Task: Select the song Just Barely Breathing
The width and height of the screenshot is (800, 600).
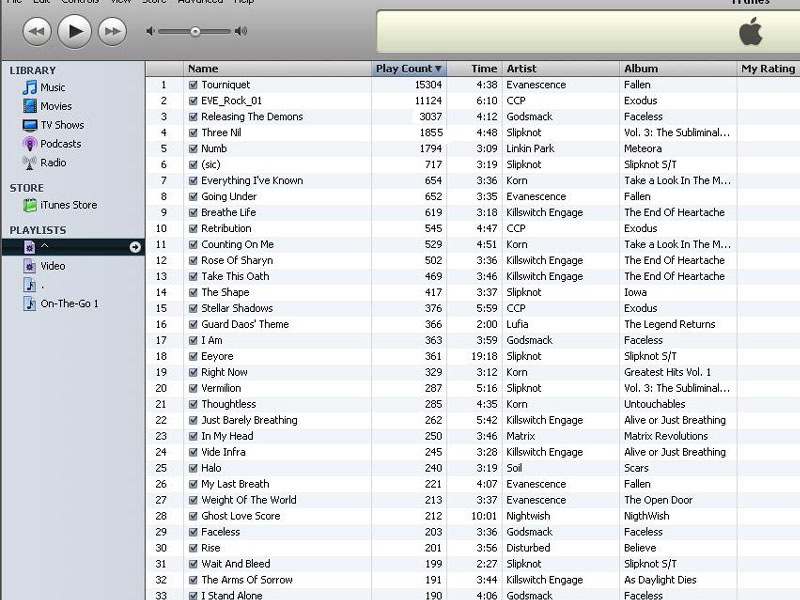Action: click(249, 420)
